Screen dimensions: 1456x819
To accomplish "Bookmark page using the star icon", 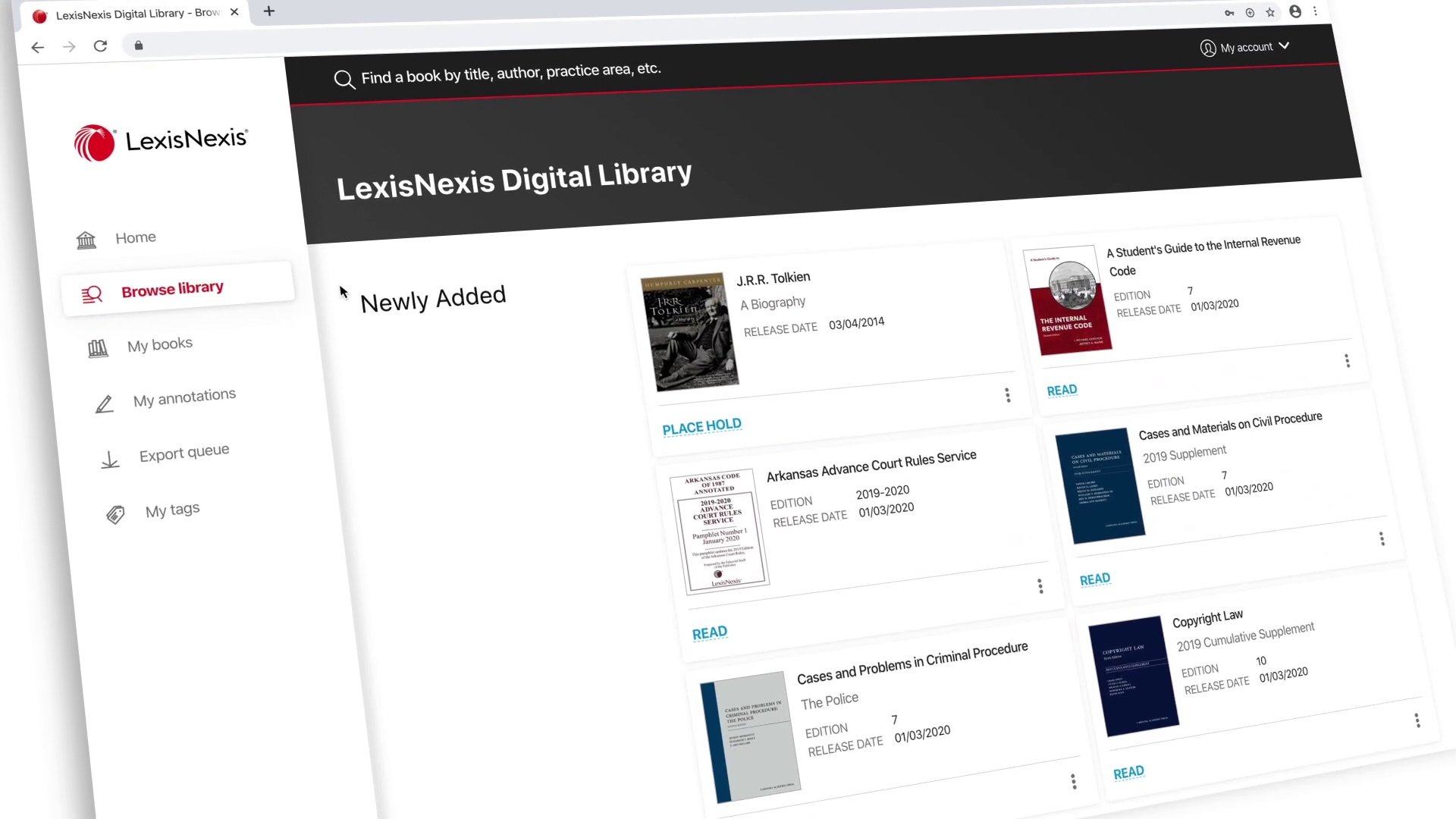I will click(1270, 12).
